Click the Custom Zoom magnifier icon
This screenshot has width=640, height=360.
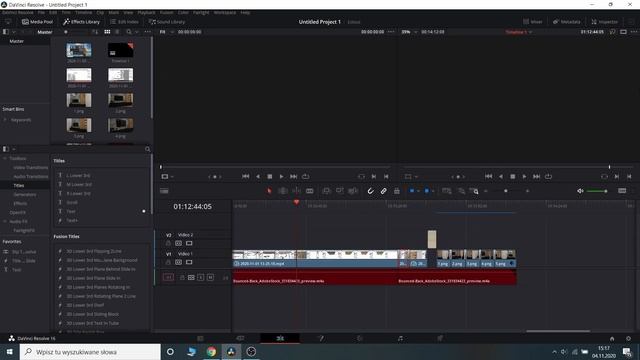pyautogui.click(x=474, y=191)
